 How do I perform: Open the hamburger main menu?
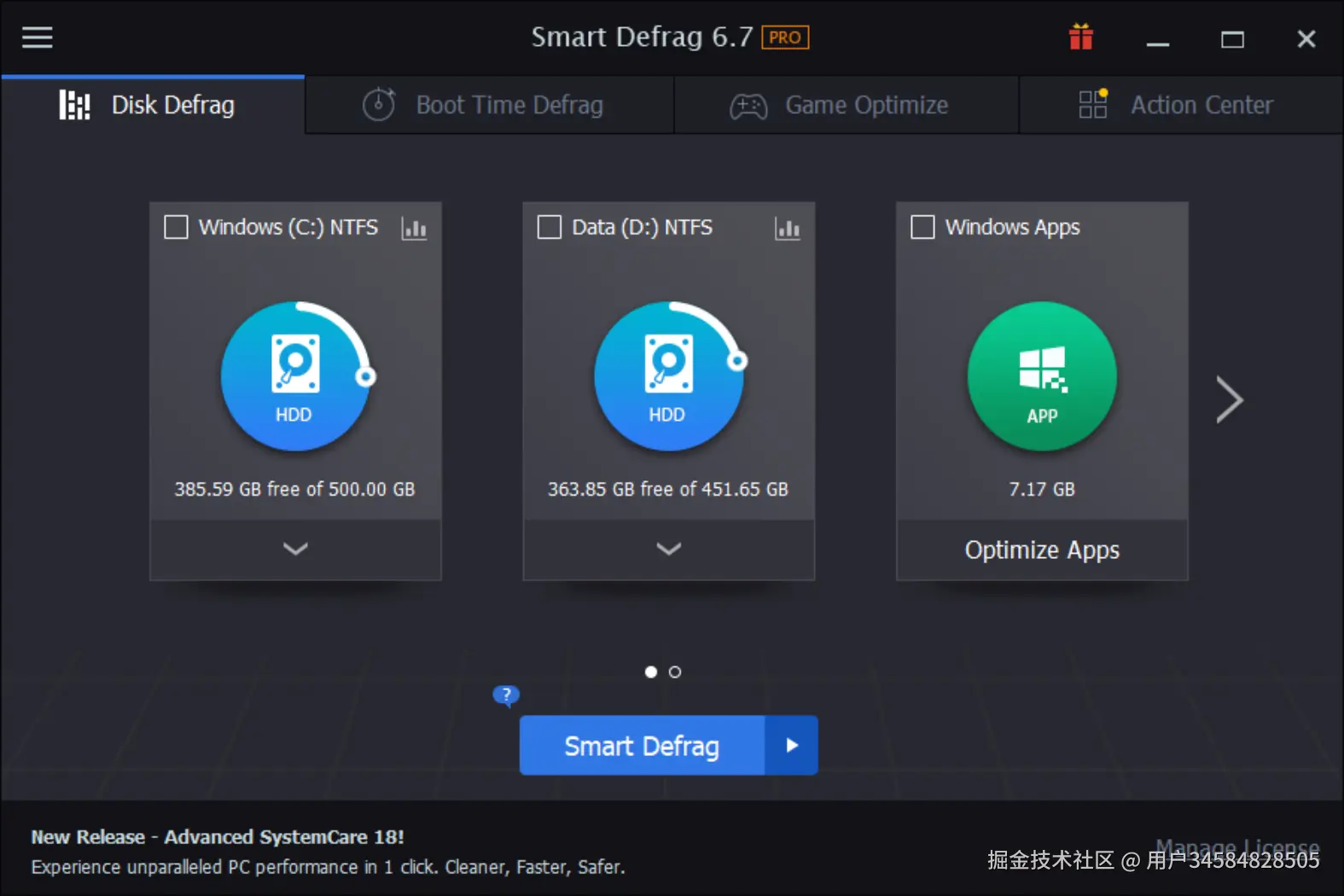point(38,38)
